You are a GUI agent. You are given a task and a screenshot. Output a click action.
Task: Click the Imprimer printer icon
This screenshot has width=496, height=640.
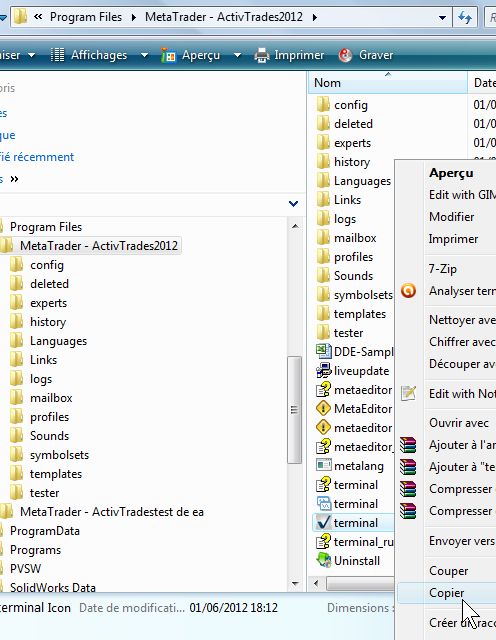pyautogui.click(x=262, y=55)
